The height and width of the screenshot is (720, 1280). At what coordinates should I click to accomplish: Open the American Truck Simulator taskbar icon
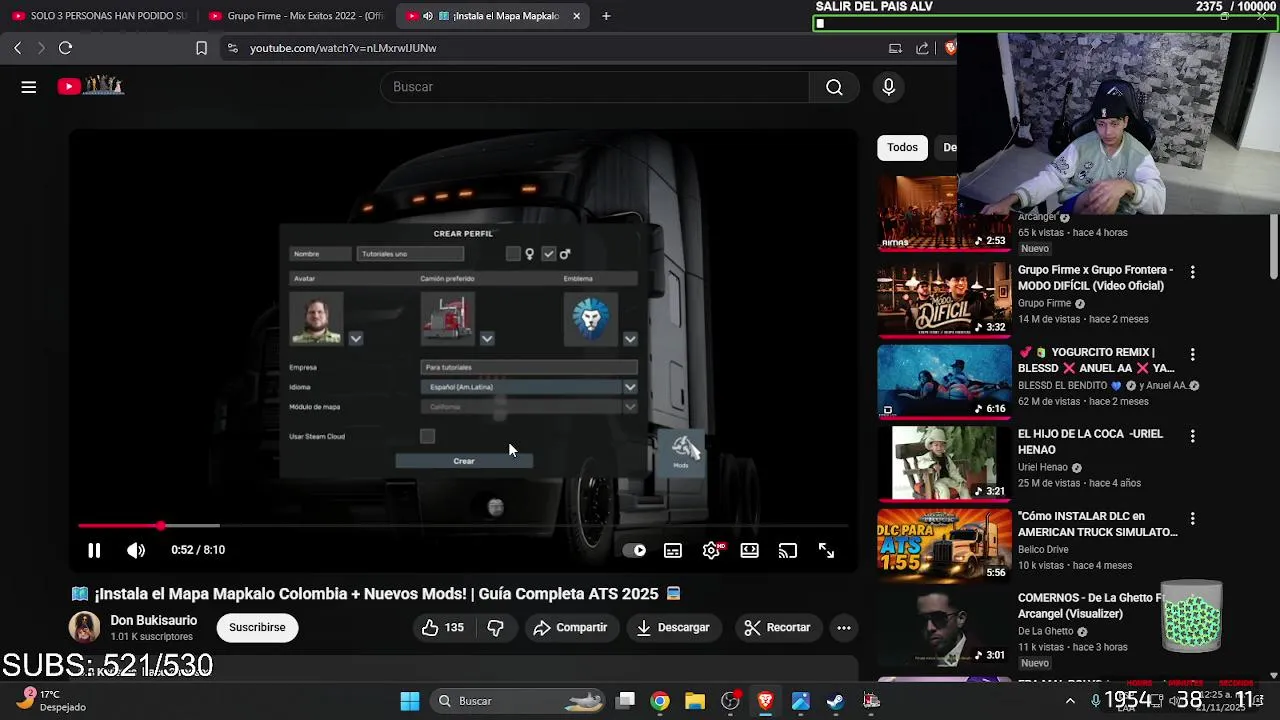(871, 701)
